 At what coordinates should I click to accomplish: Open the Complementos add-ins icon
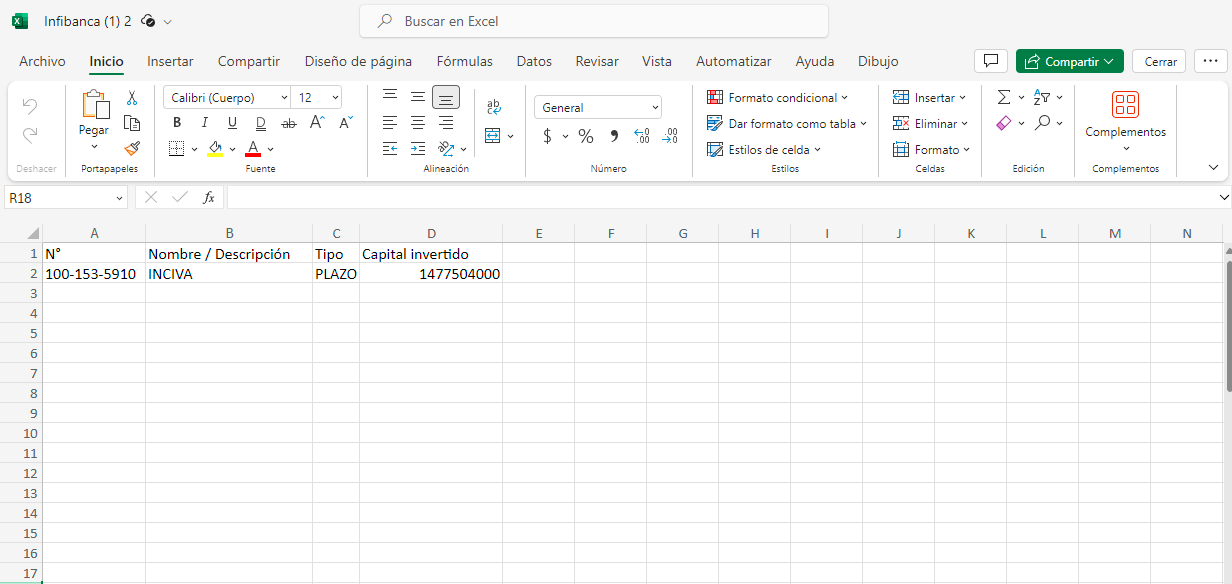(1126, 105)
